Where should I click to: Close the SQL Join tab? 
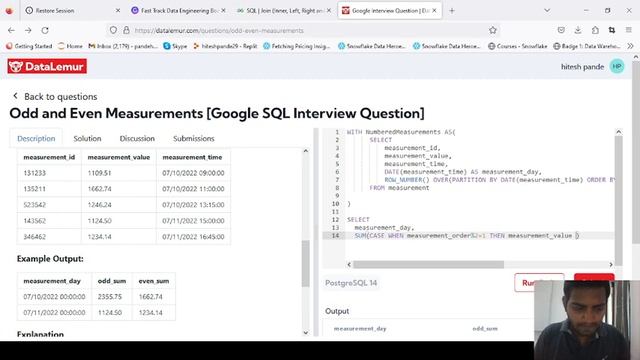(x=329, y=11)
